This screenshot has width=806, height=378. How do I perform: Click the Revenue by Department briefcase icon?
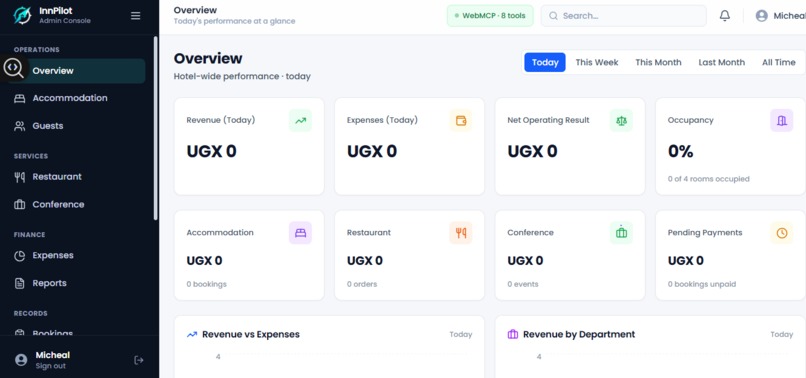tap(512, 334)
